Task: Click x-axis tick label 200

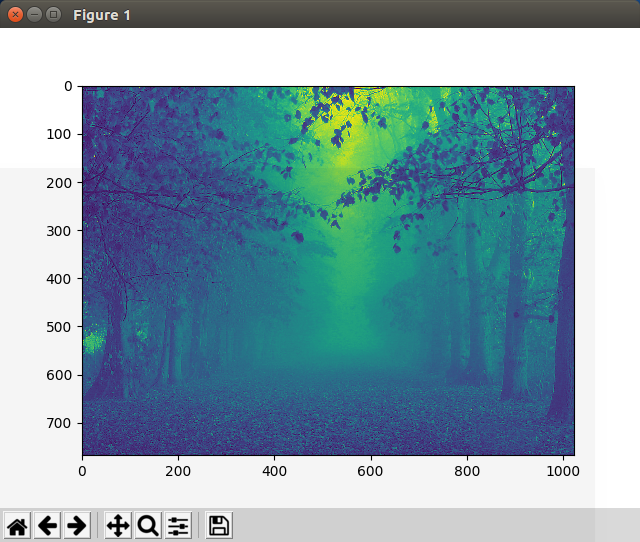Action: [178, 471]
